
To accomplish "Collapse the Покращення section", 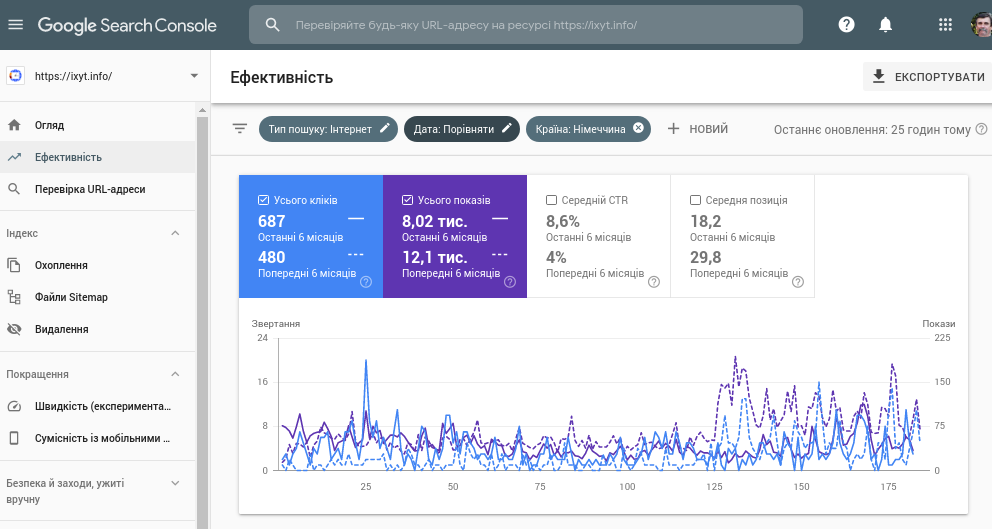I will [x=176, y=374].
